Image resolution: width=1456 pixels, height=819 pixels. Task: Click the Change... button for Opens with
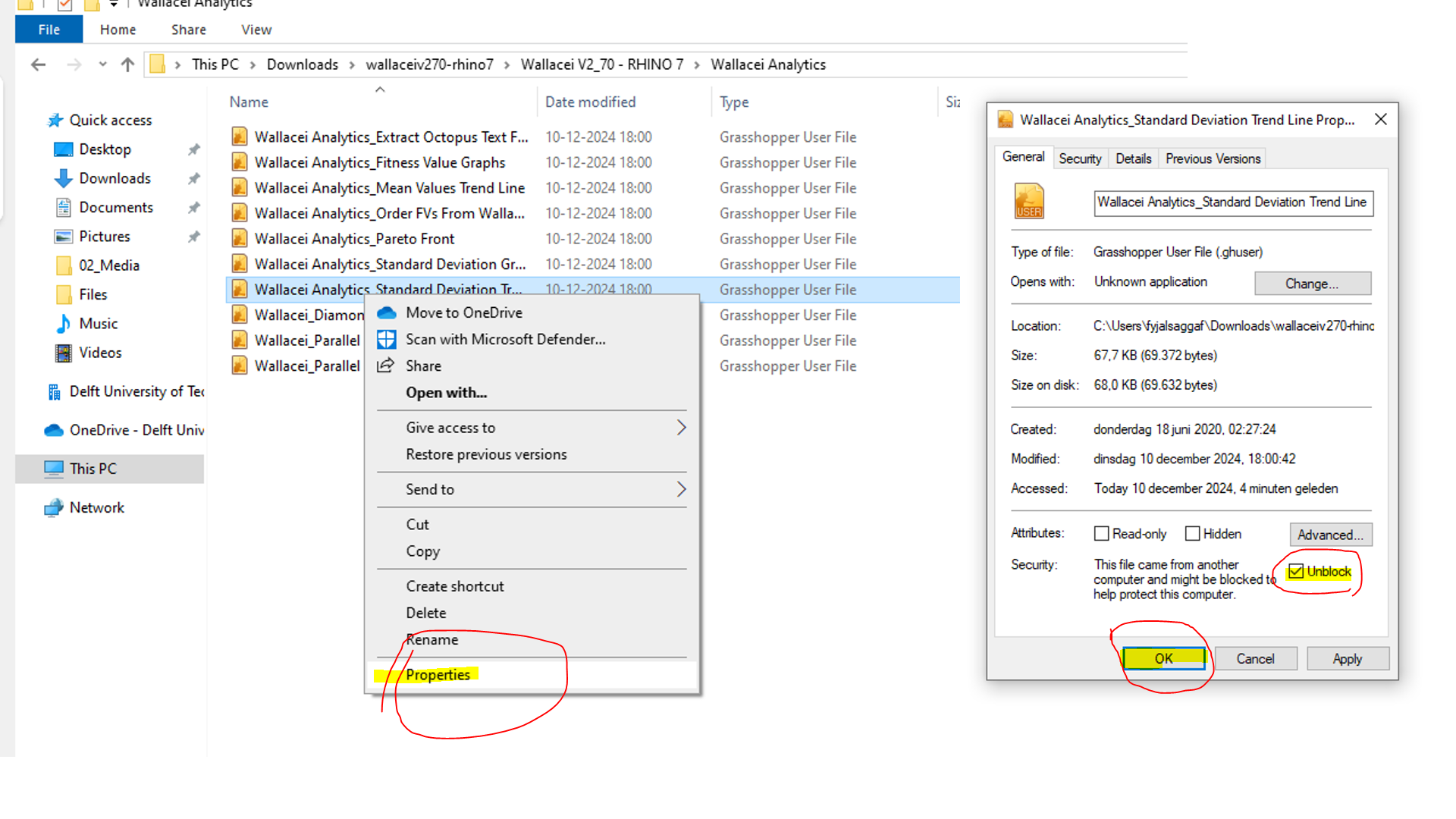pos(1312,283)
